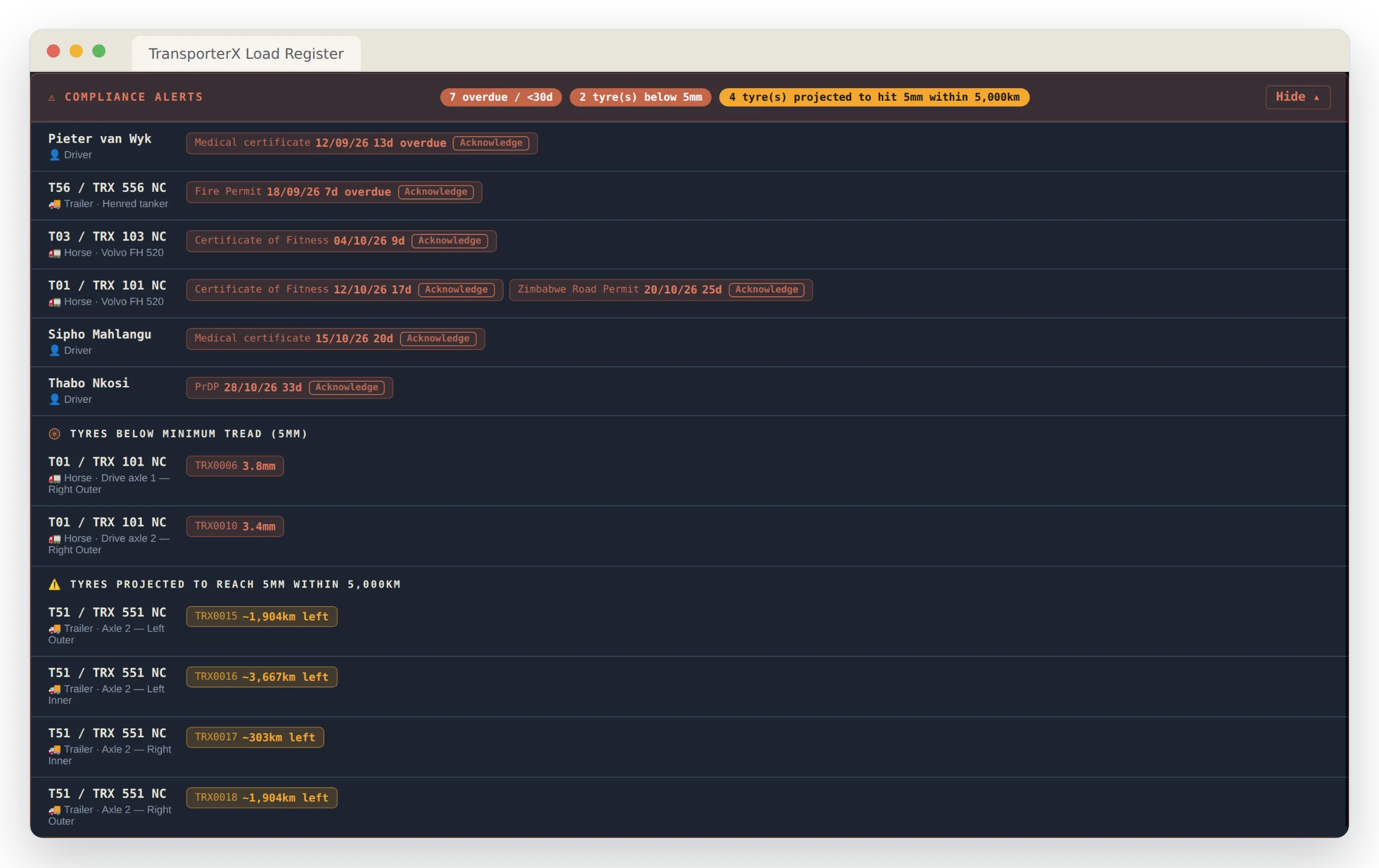Click the 4 tyres projected badge
Viewport: 1379px width, 868px height.
874,97
